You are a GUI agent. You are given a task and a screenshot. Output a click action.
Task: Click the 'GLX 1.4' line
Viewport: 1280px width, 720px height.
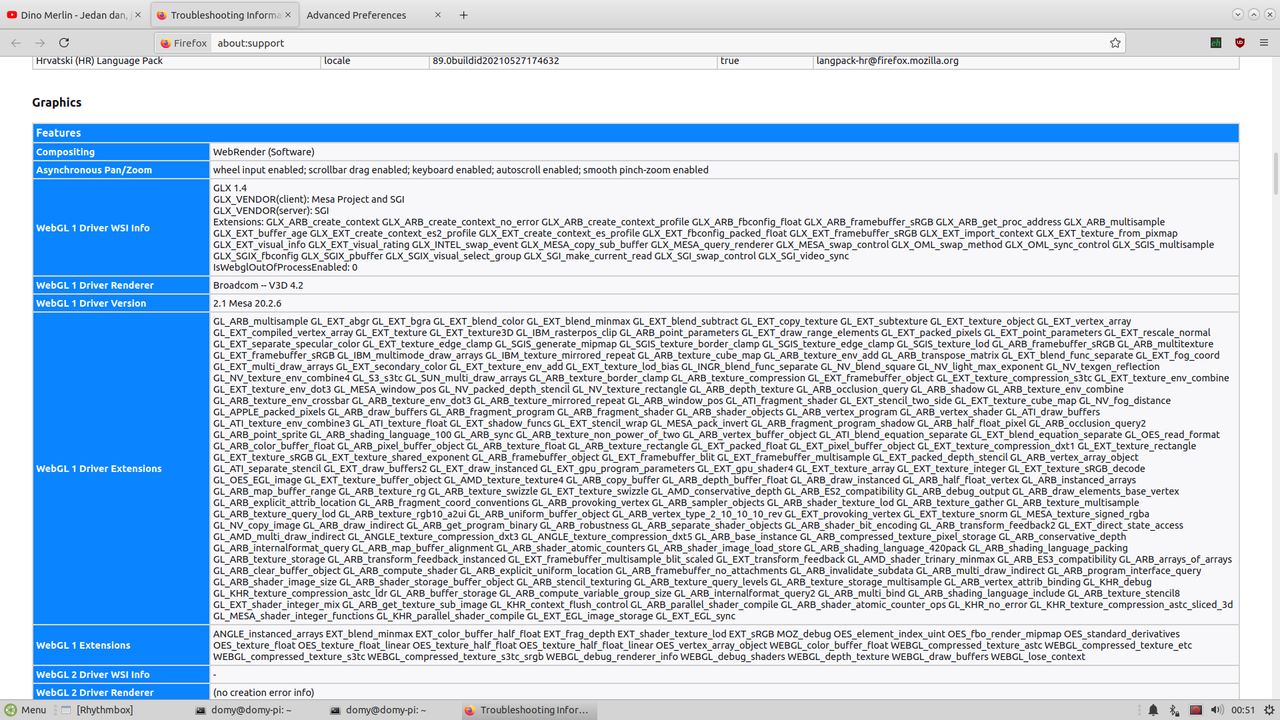230,188
